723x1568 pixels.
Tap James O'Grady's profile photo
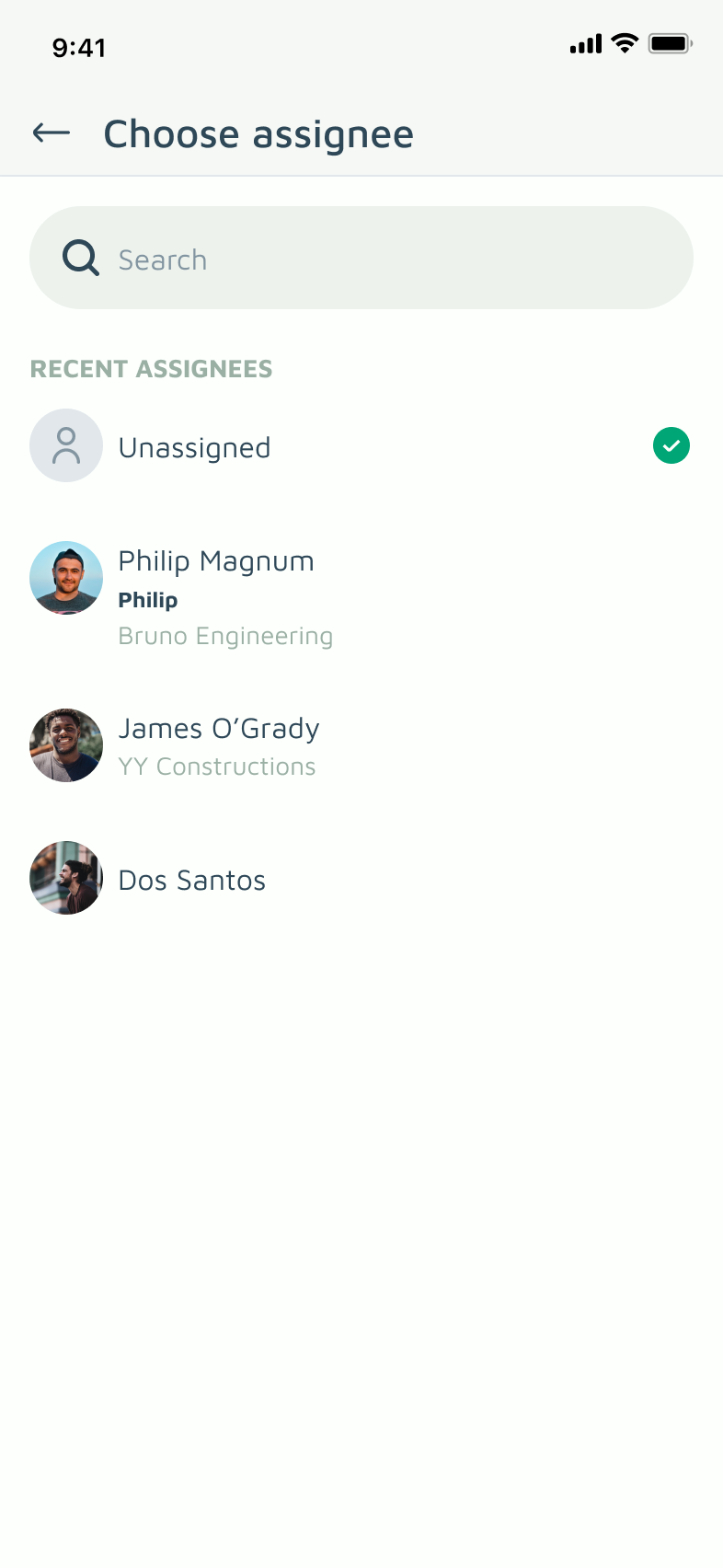pos(66,745)
